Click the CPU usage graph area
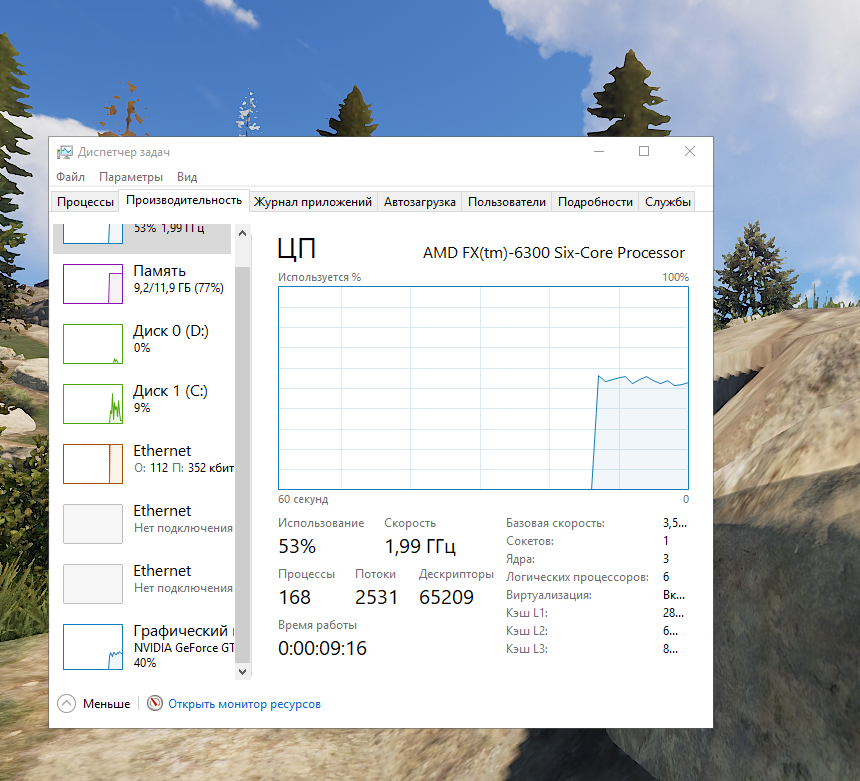This screenshot has width=860, height=781. click(483, 388)
